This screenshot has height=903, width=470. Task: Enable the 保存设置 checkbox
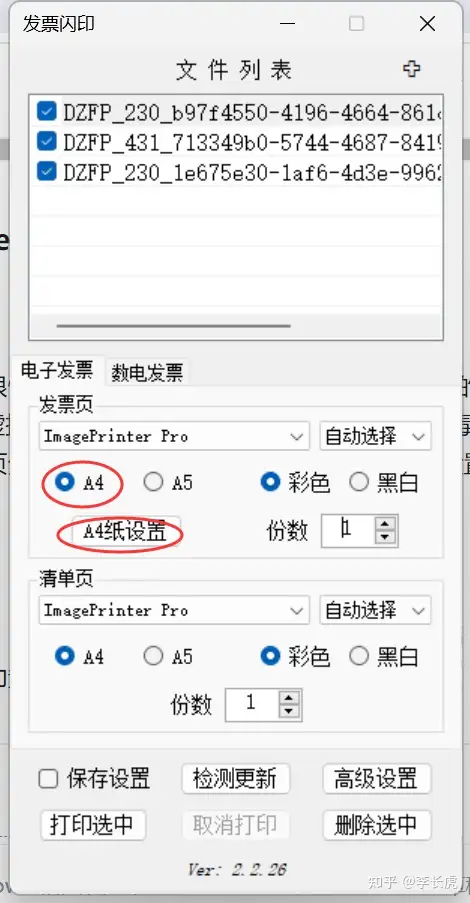(x=48, y=779)
